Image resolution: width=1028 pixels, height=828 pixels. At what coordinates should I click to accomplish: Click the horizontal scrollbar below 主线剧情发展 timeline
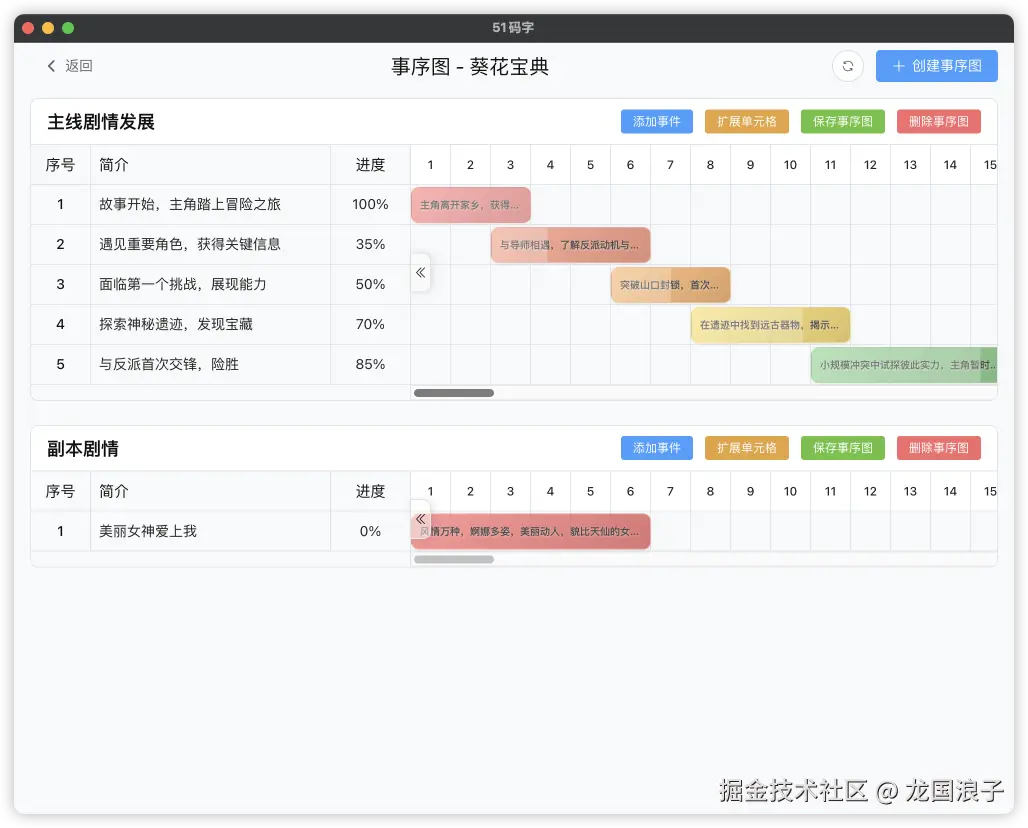(453, 393)
